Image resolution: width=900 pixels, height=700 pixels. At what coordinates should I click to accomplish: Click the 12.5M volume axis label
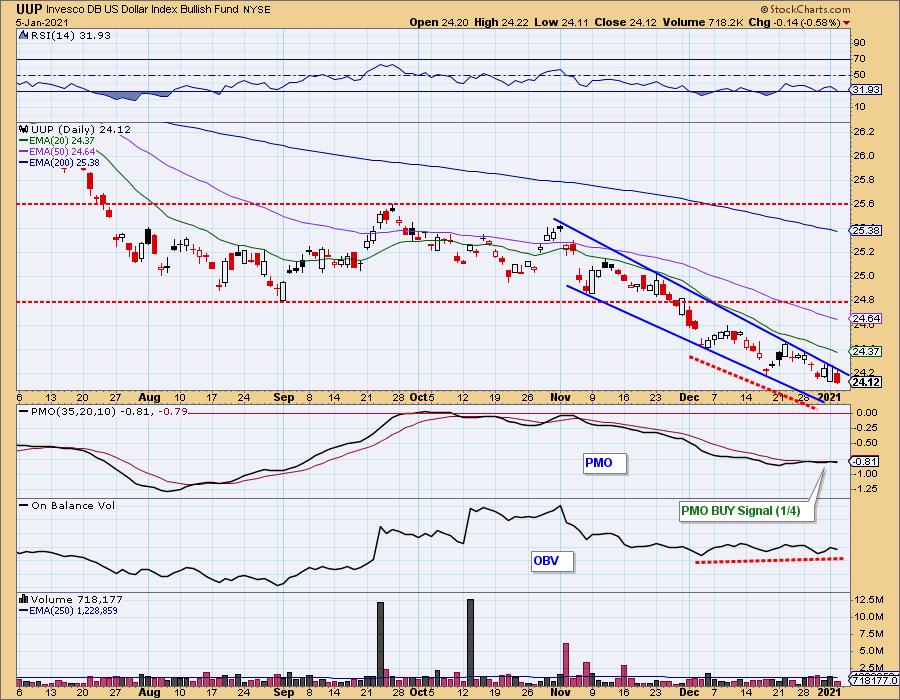pyautogui.click(x=869, y=600)
